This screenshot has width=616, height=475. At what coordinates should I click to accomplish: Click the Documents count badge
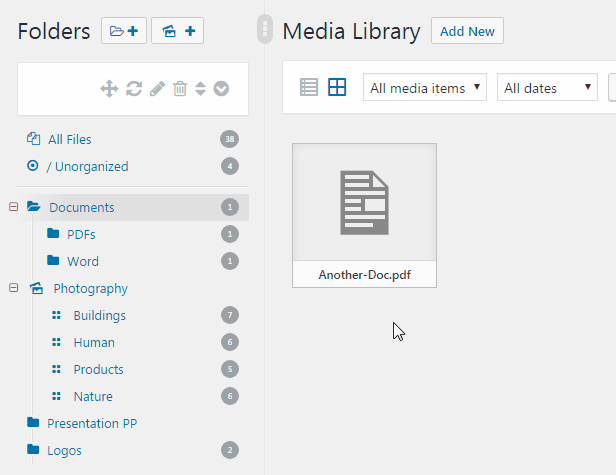pos(230,207)
